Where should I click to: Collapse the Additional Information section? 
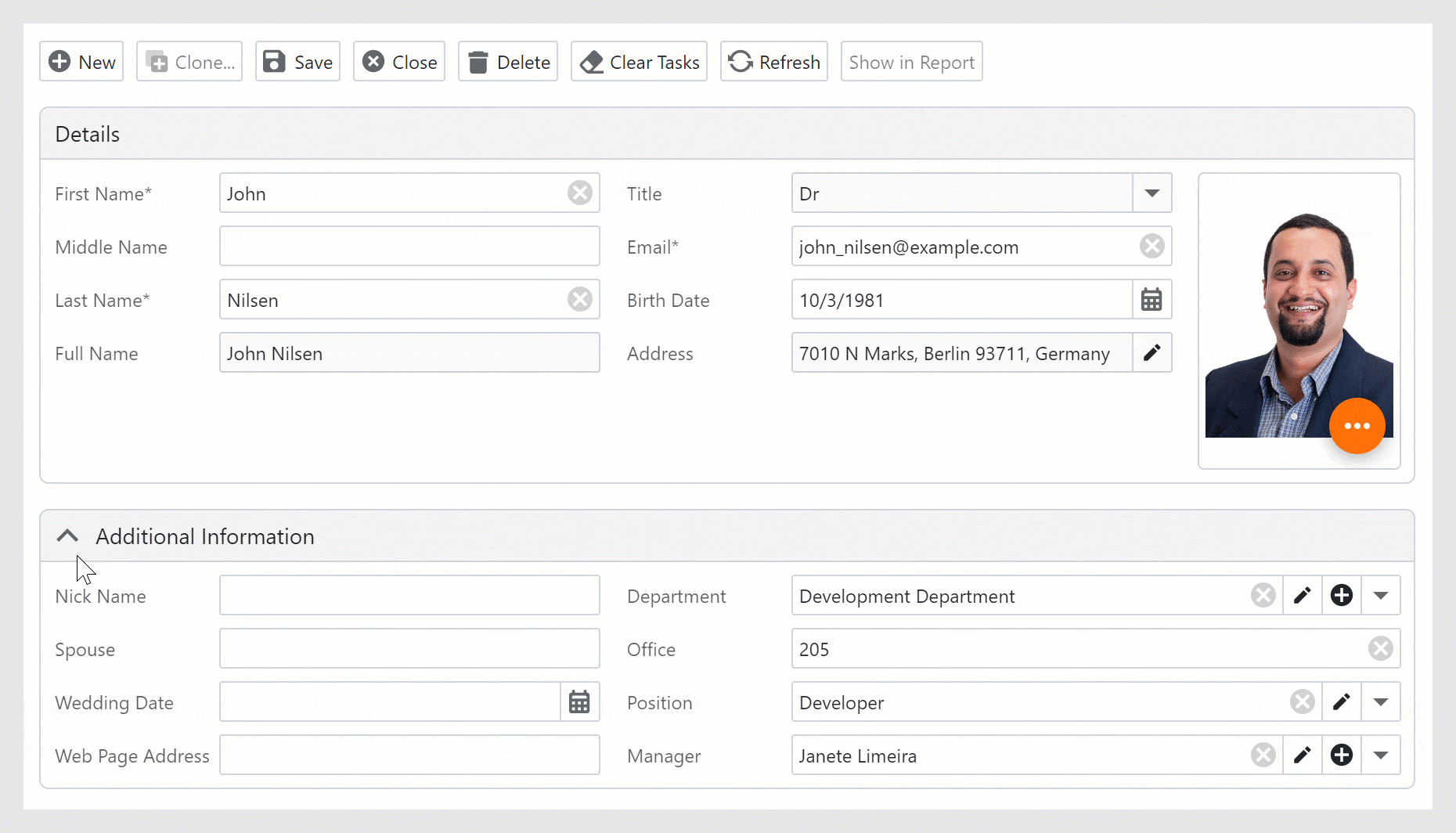click(67, 535)
